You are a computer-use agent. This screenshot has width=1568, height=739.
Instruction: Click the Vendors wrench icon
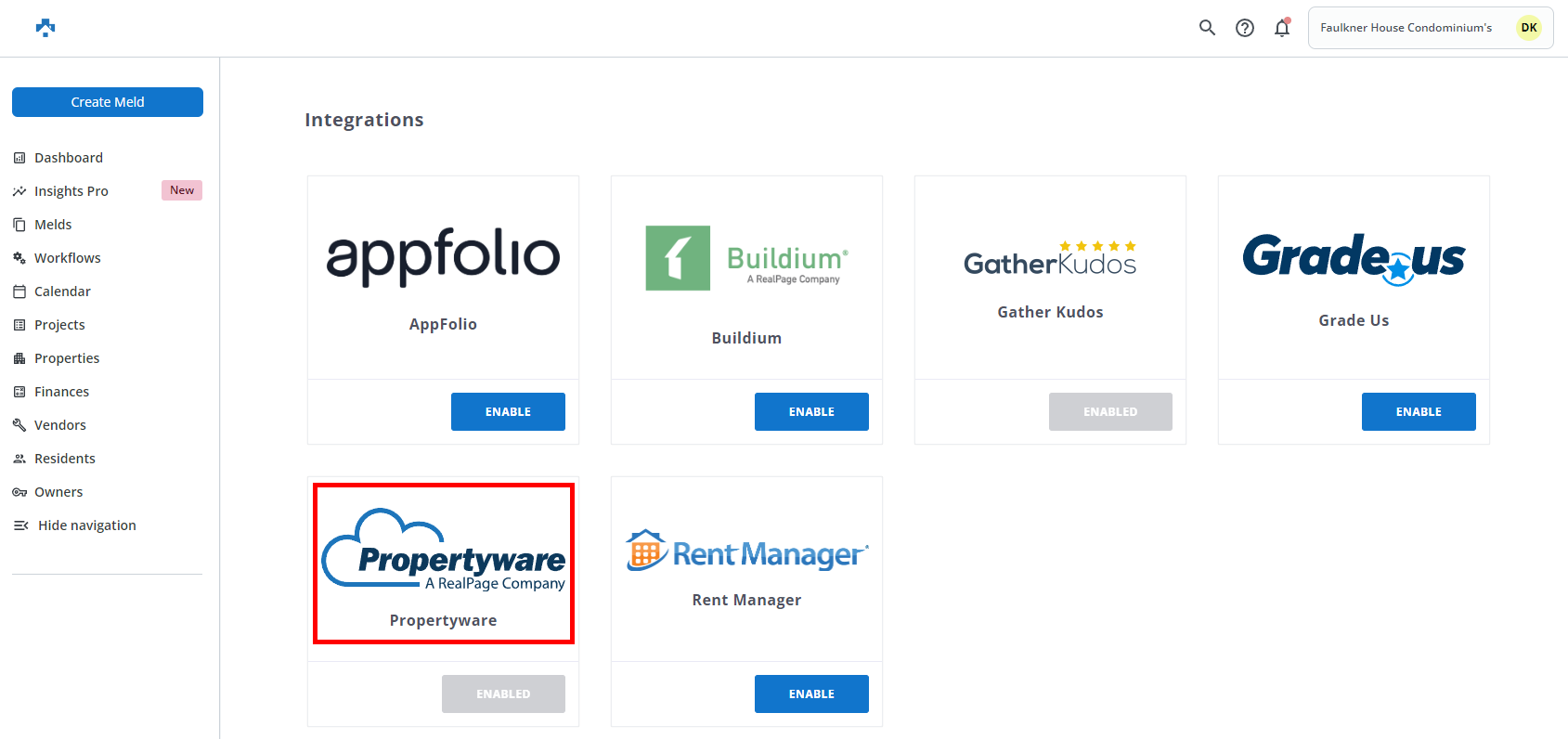click(19, 425)
